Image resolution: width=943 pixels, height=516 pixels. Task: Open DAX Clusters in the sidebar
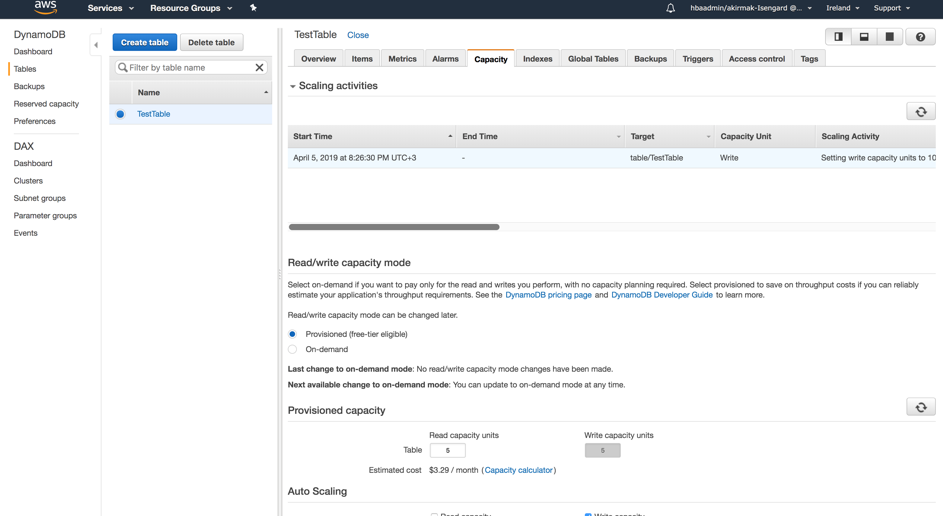tap(28, 181)
